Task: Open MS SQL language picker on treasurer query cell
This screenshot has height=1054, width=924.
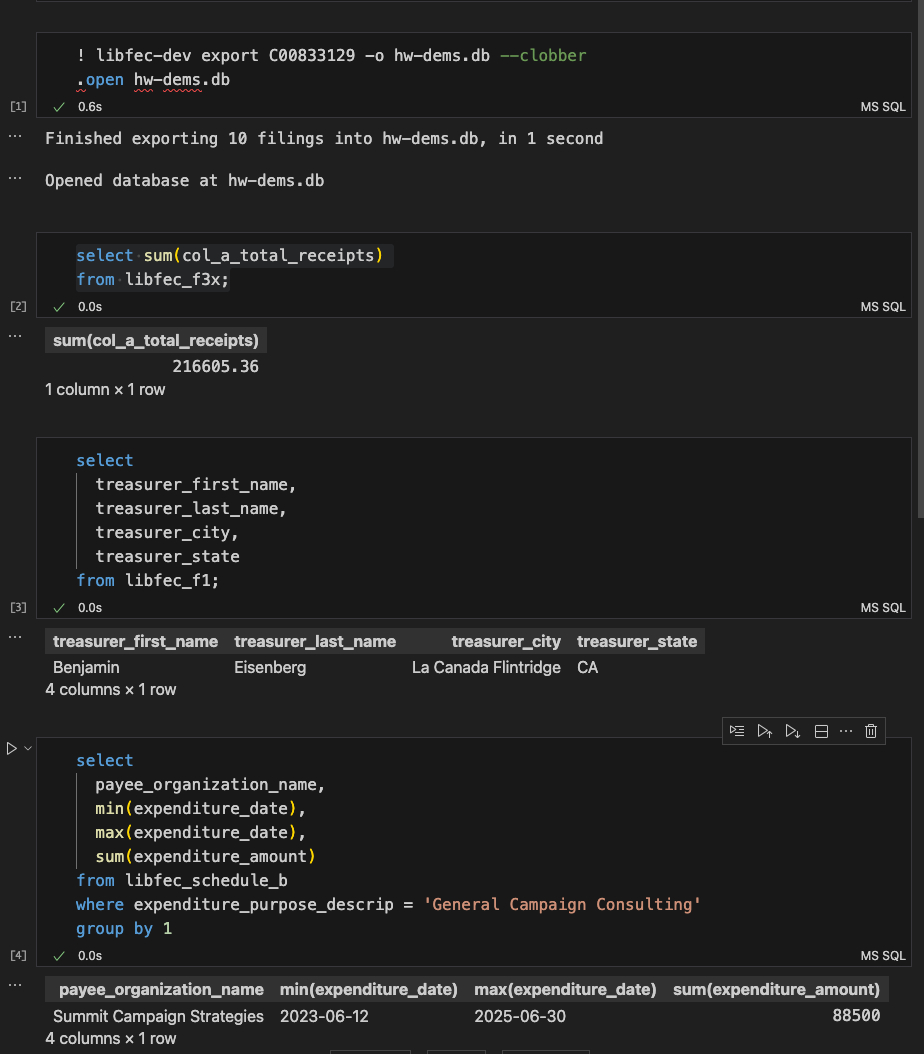Action: pos(882,607)
